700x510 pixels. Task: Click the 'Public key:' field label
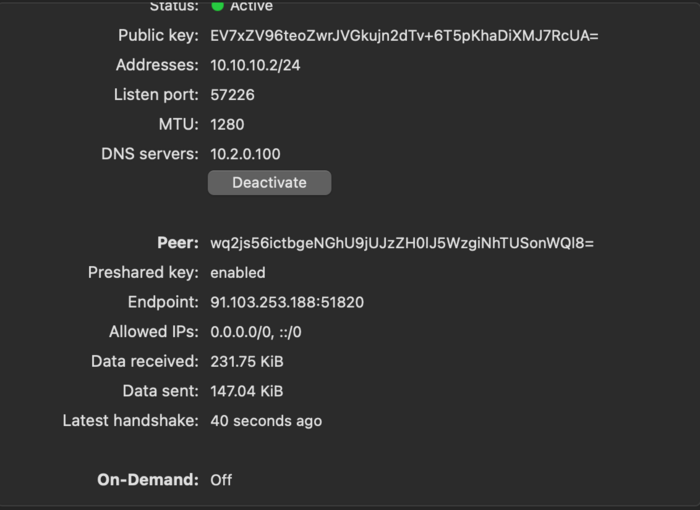[x=158, y=36]
